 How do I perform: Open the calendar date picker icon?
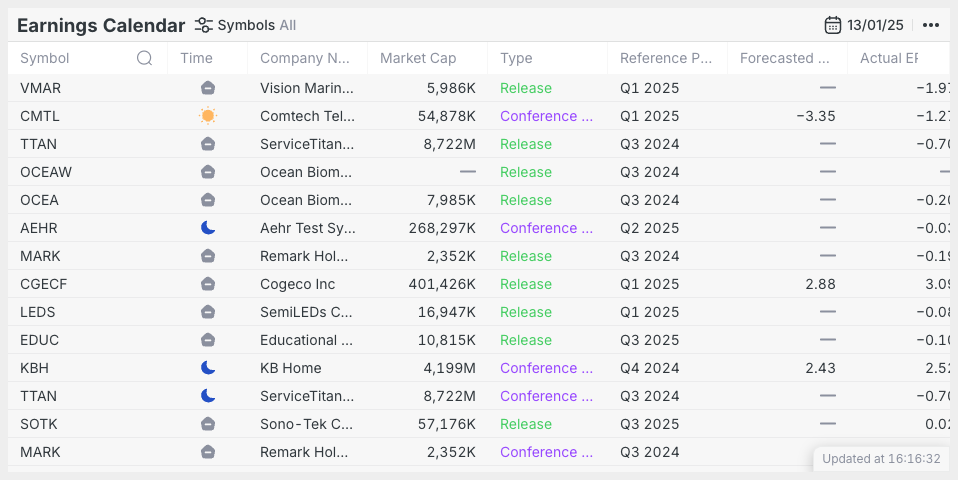(833, 25)
